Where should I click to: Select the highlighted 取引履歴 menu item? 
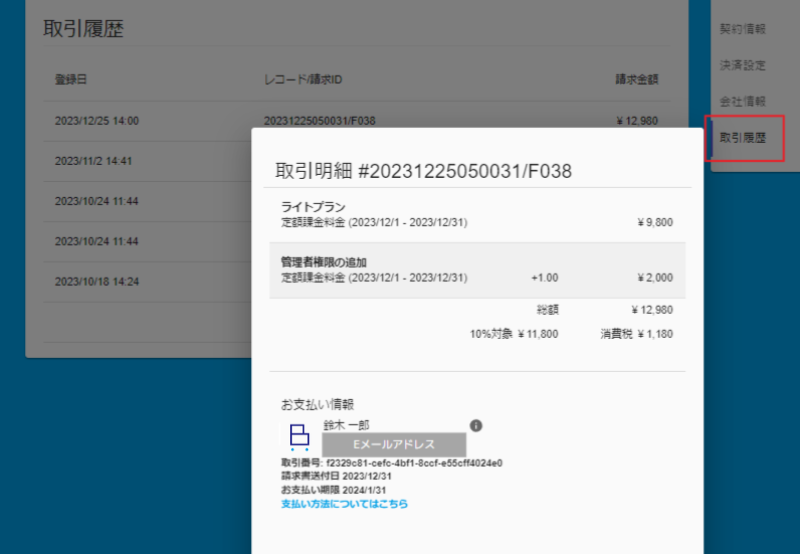click(x=743, y=138)
